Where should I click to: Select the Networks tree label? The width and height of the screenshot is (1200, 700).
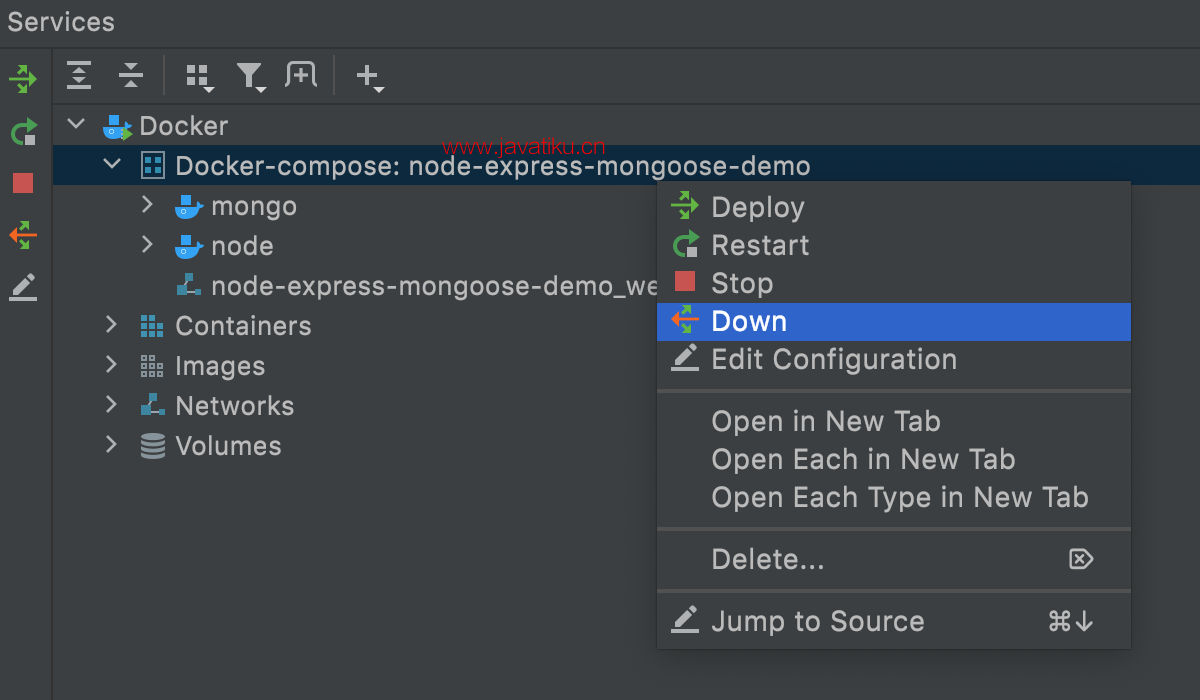[x=235, y=406]
